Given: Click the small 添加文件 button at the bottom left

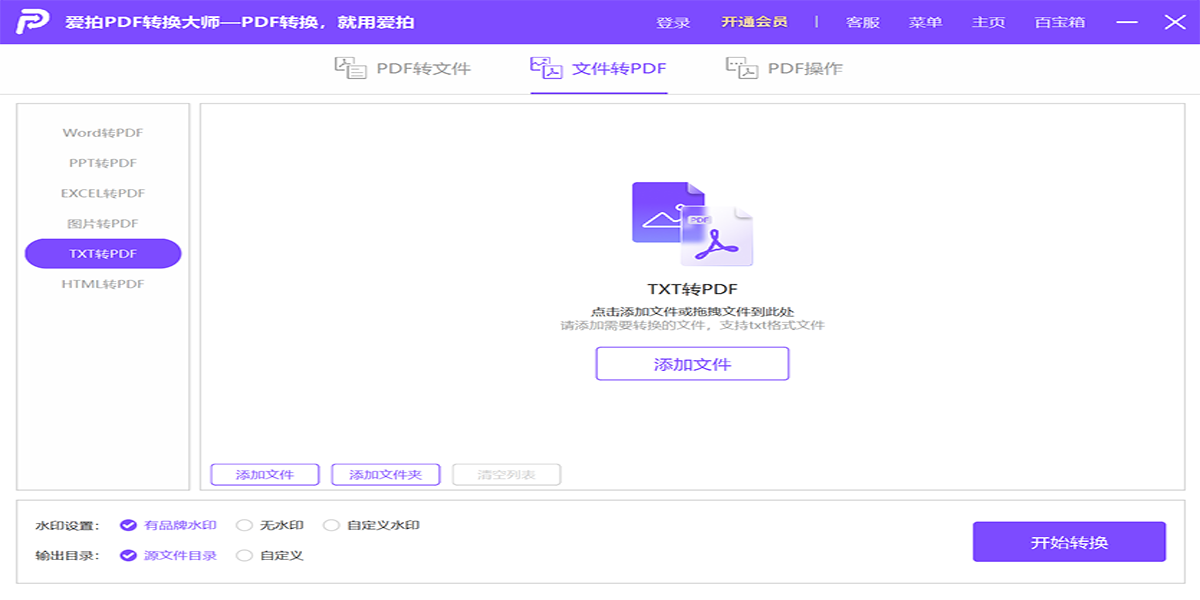Looking at the screenshot, I should [265, 475].
